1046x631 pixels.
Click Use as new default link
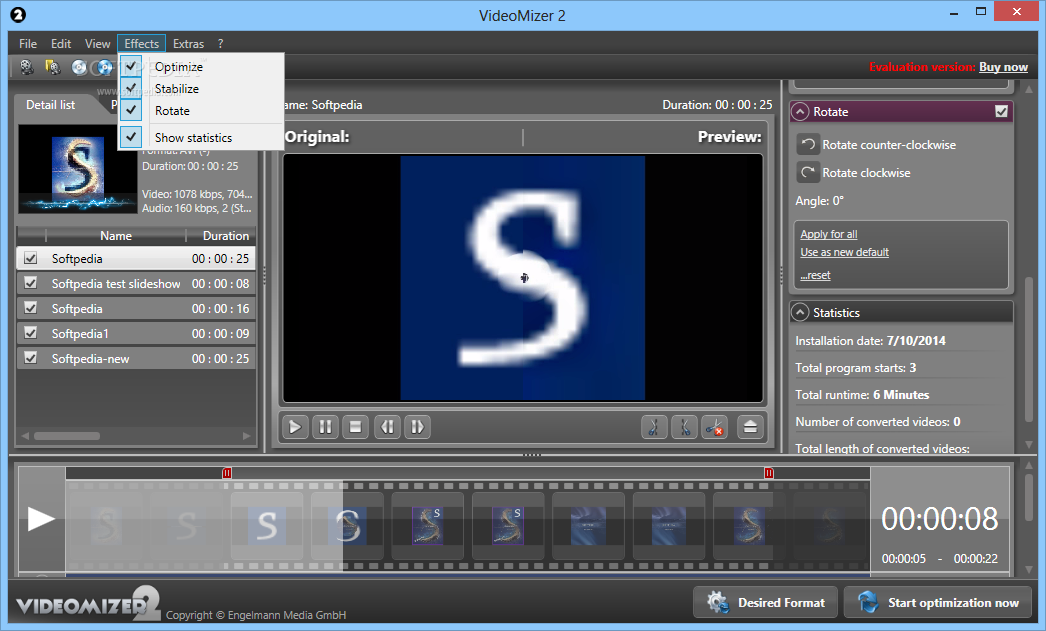(x=845, y=252)
